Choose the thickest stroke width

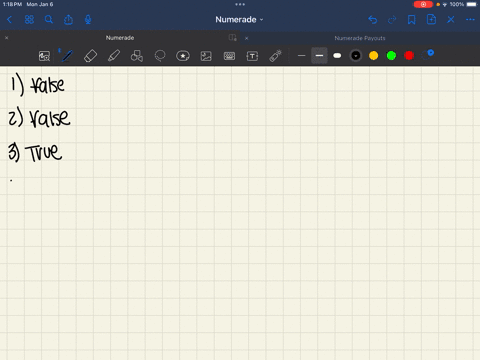pos(337,56)
